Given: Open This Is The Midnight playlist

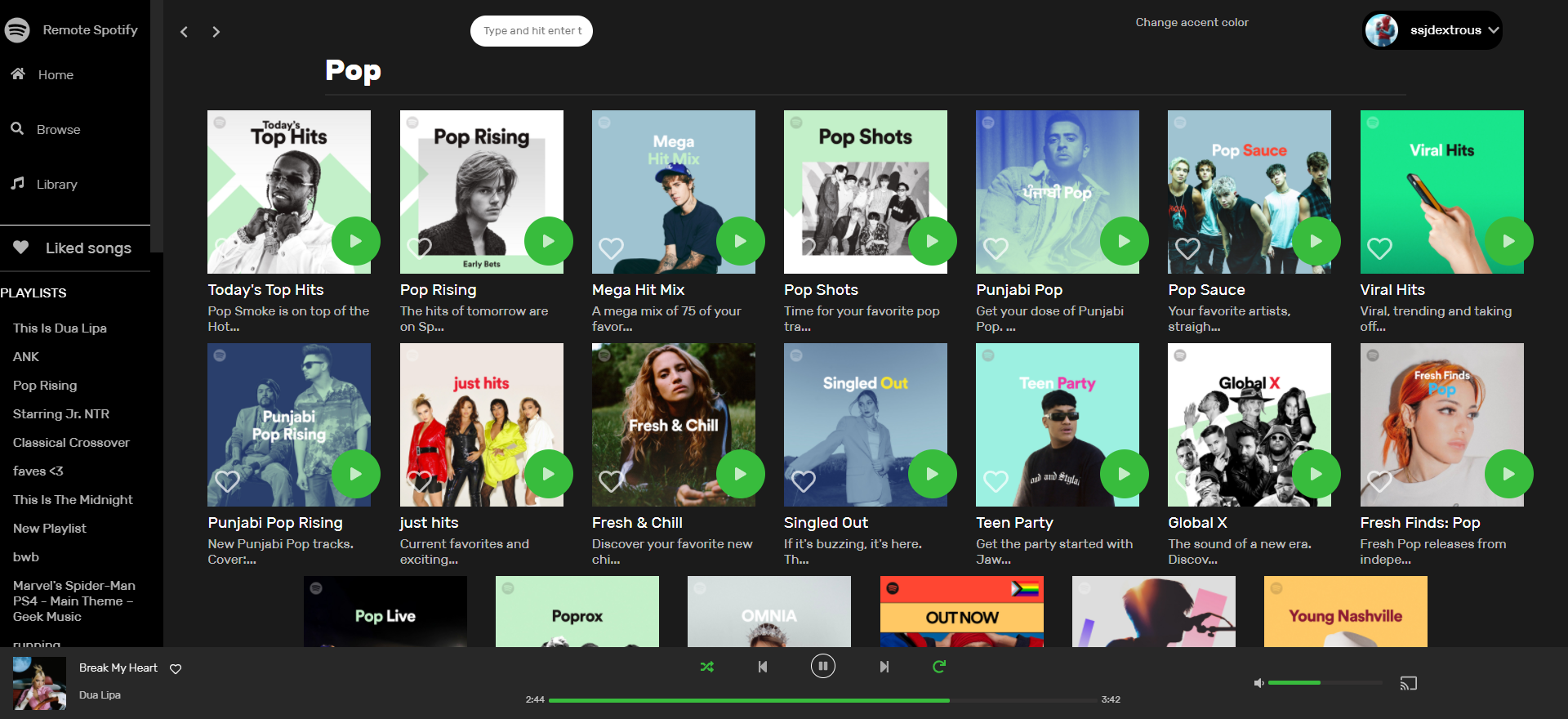Looking at the screenshot, I should pyautogui.click(x=73, y=499).
